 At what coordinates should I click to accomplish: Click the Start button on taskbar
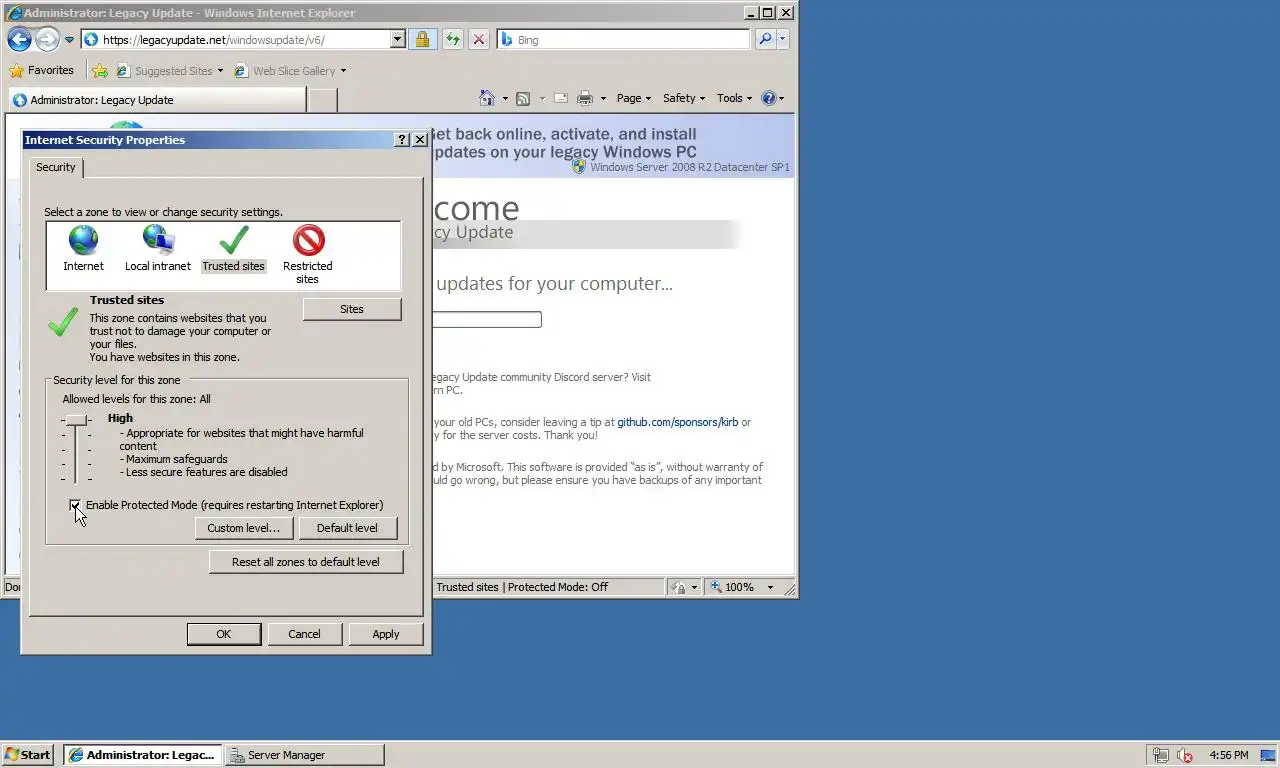[28, 755]
